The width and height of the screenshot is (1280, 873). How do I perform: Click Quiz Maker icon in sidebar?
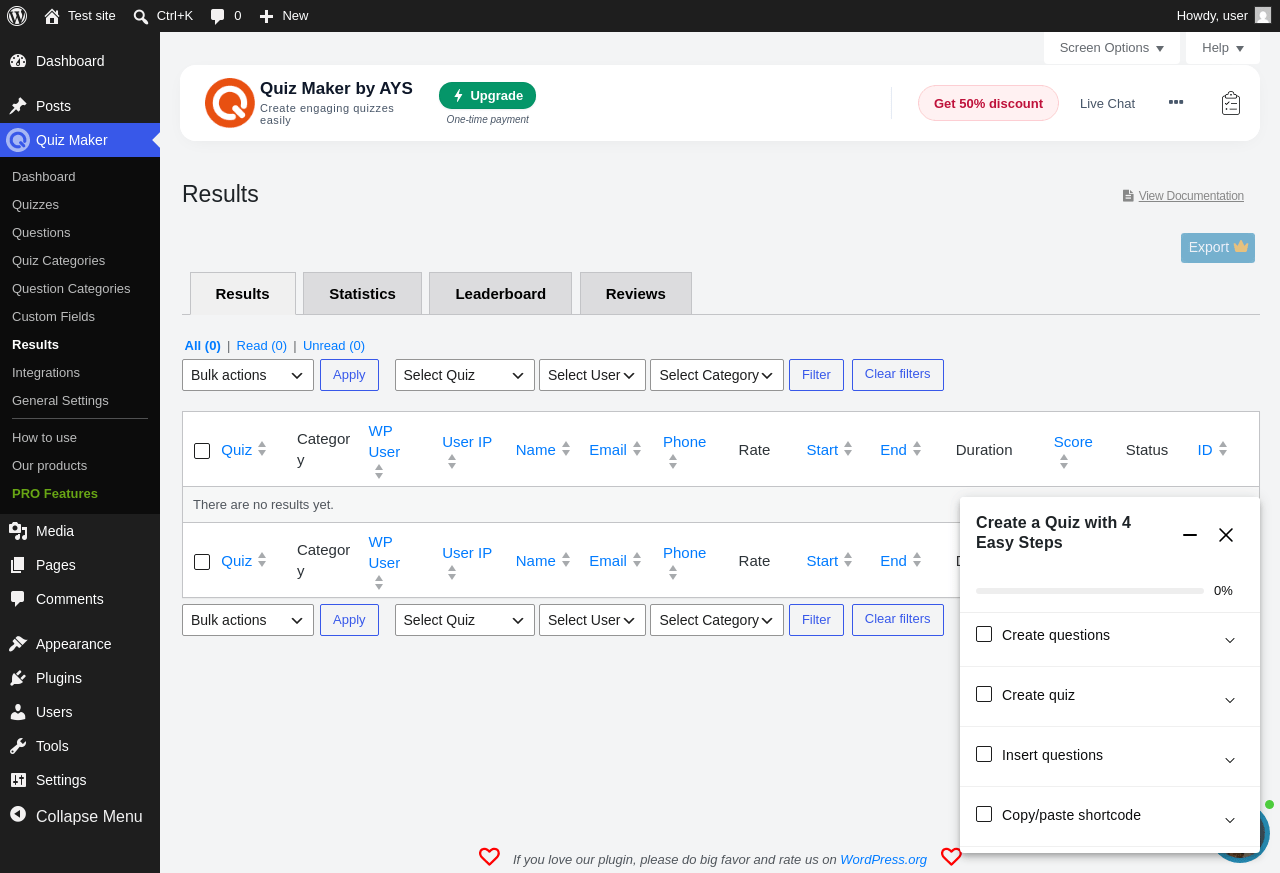[18, 140]
